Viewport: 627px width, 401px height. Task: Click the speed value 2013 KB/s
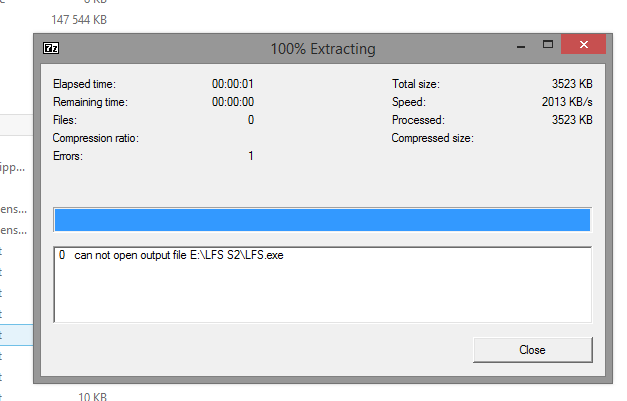567,102
